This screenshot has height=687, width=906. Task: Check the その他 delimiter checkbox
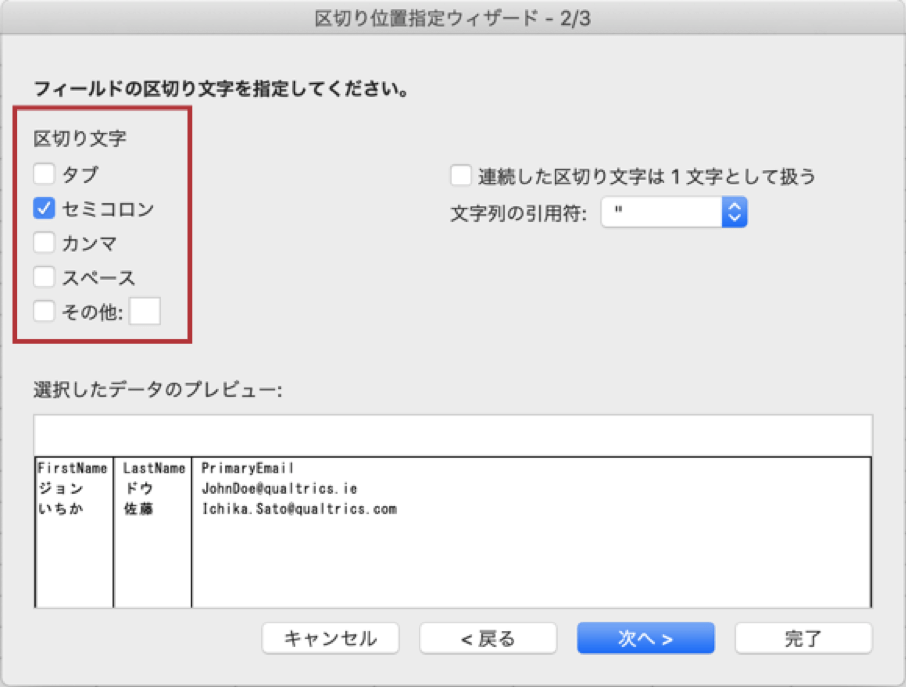[x=44, y=311]
